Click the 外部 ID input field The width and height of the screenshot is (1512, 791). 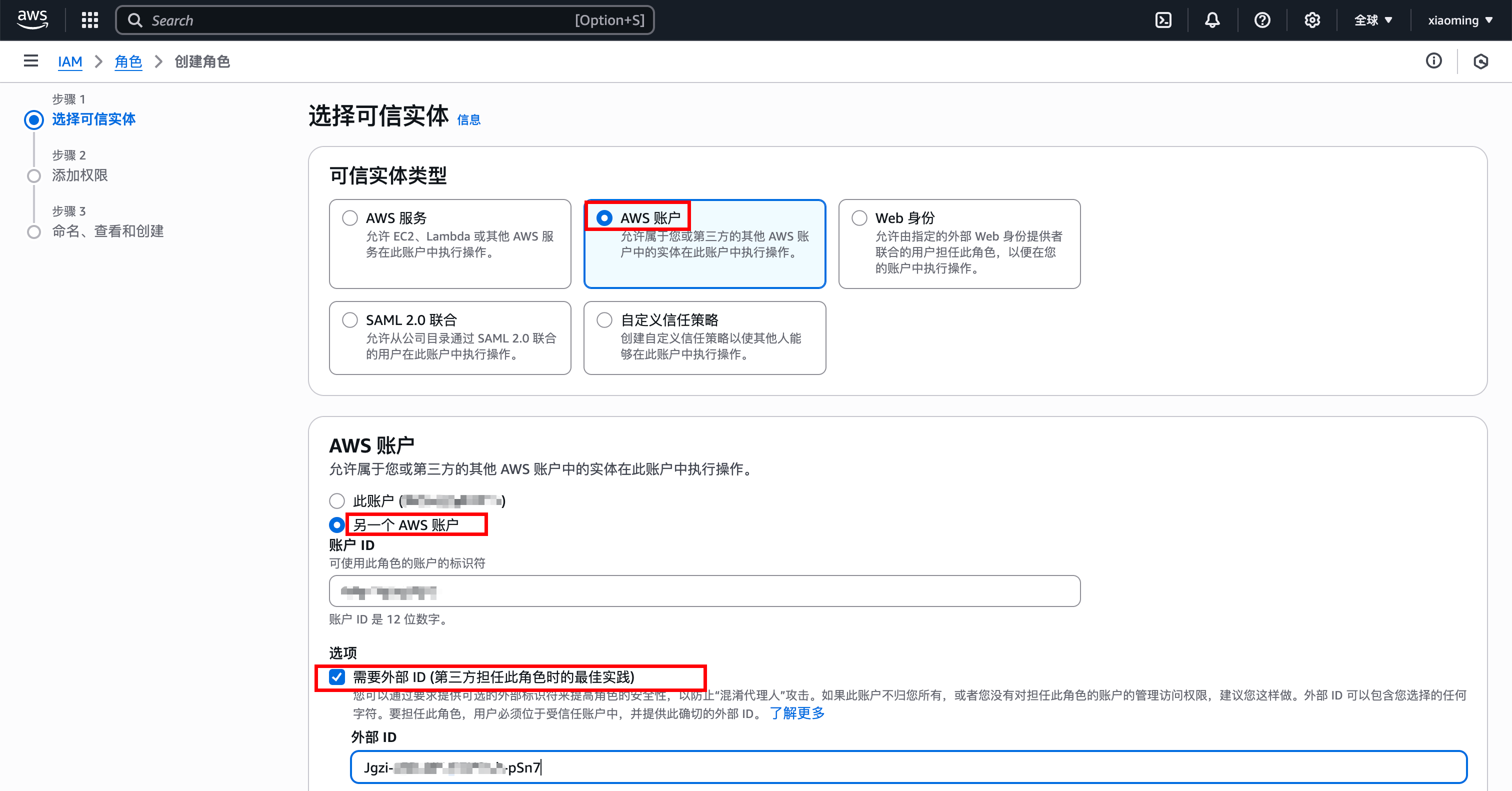point(908,767)
